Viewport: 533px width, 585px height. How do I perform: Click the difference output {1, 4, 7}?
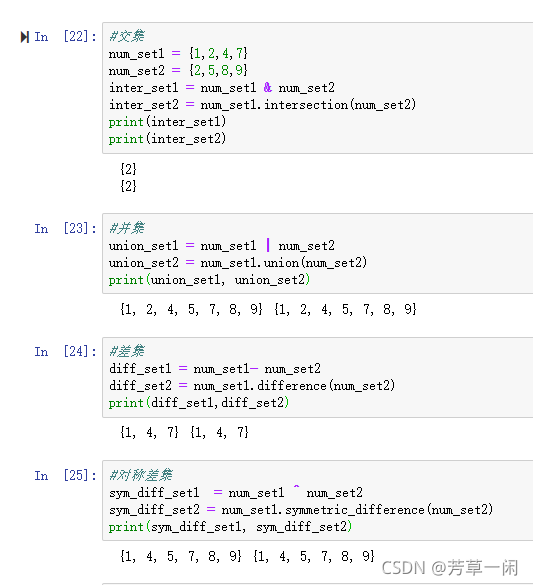click(x=184, y=432)
